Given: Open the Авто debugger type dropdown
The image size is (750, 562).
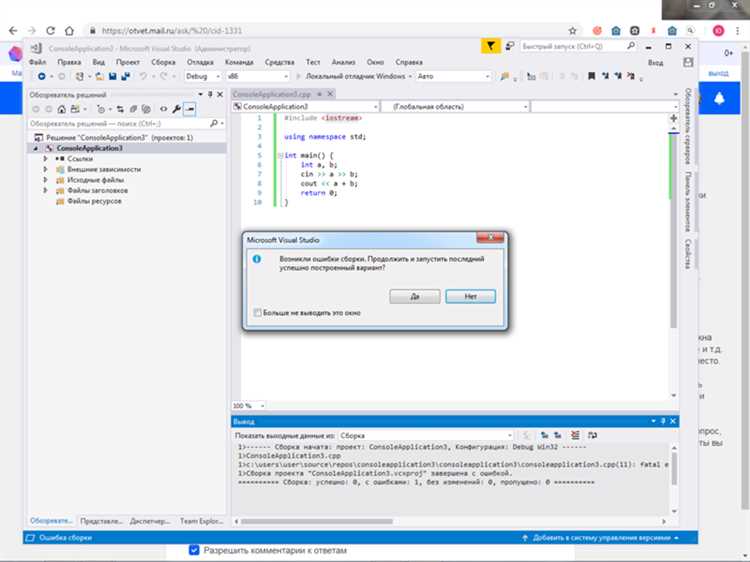Looking at the screenshot, I should (x=453, y=76).
